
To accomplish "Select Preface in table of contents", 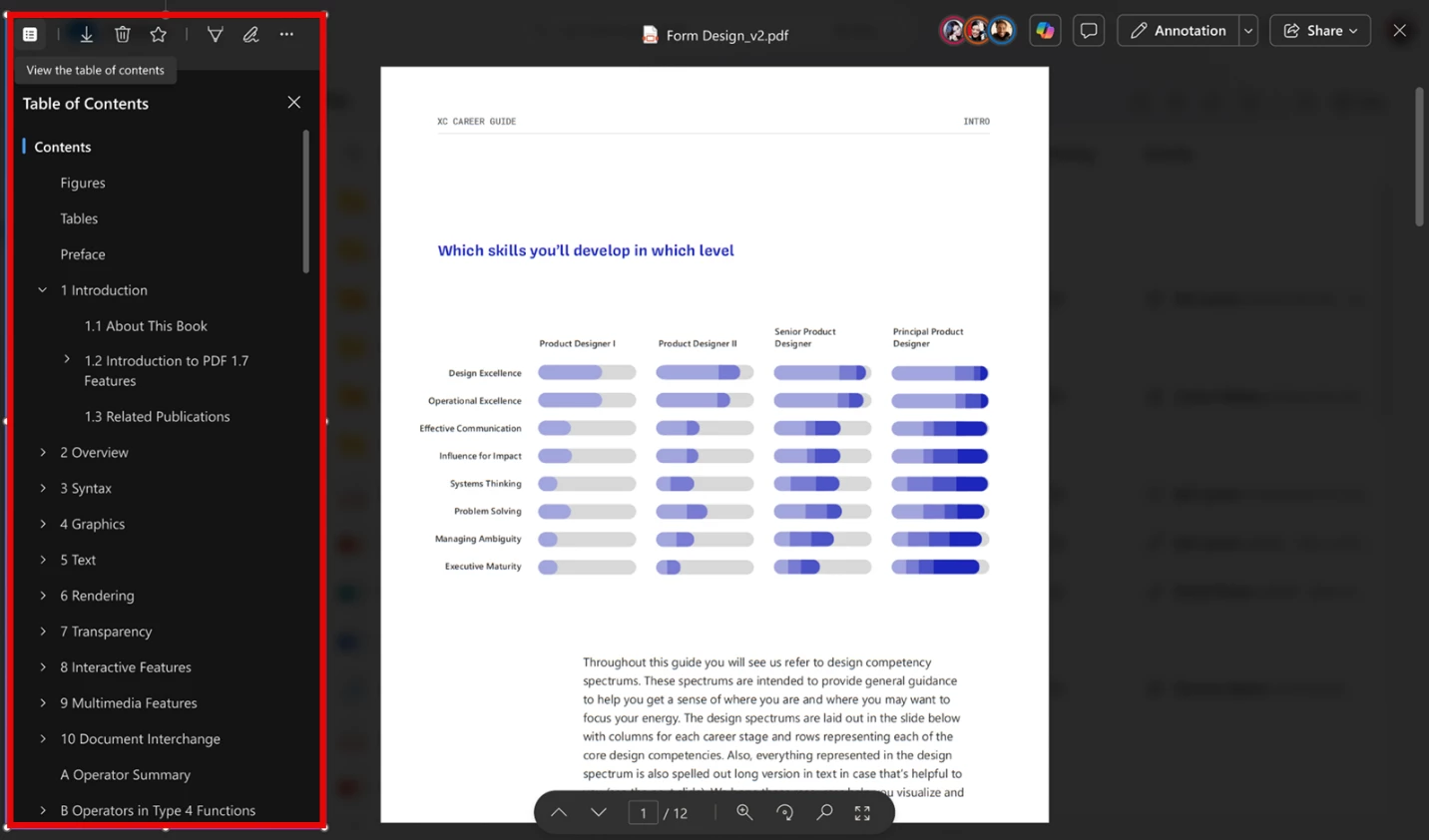I will (83, 254).
